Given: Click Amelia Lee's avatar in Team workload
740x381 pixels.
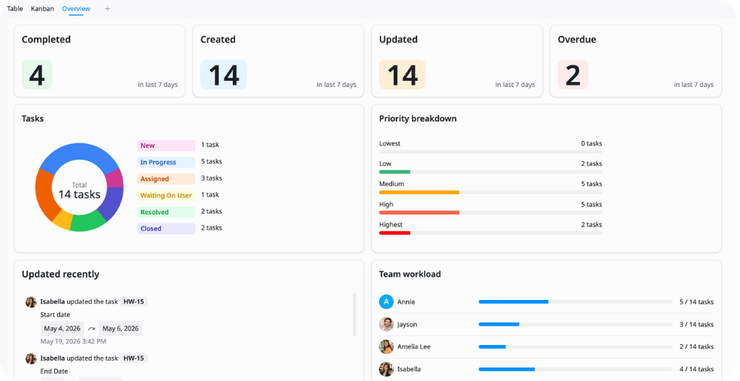Looking at the screenshot, I should [387, 347].
